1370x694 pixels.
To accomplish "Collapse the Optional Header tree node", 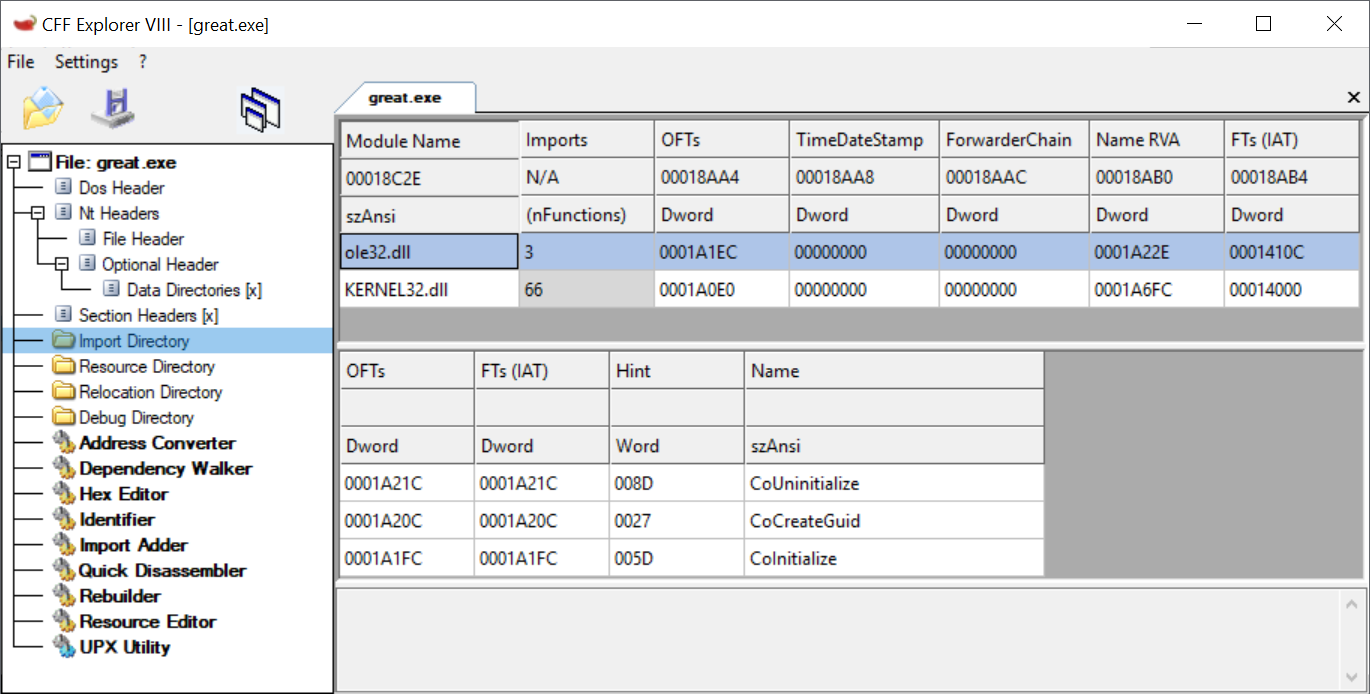I will point(62,264).
